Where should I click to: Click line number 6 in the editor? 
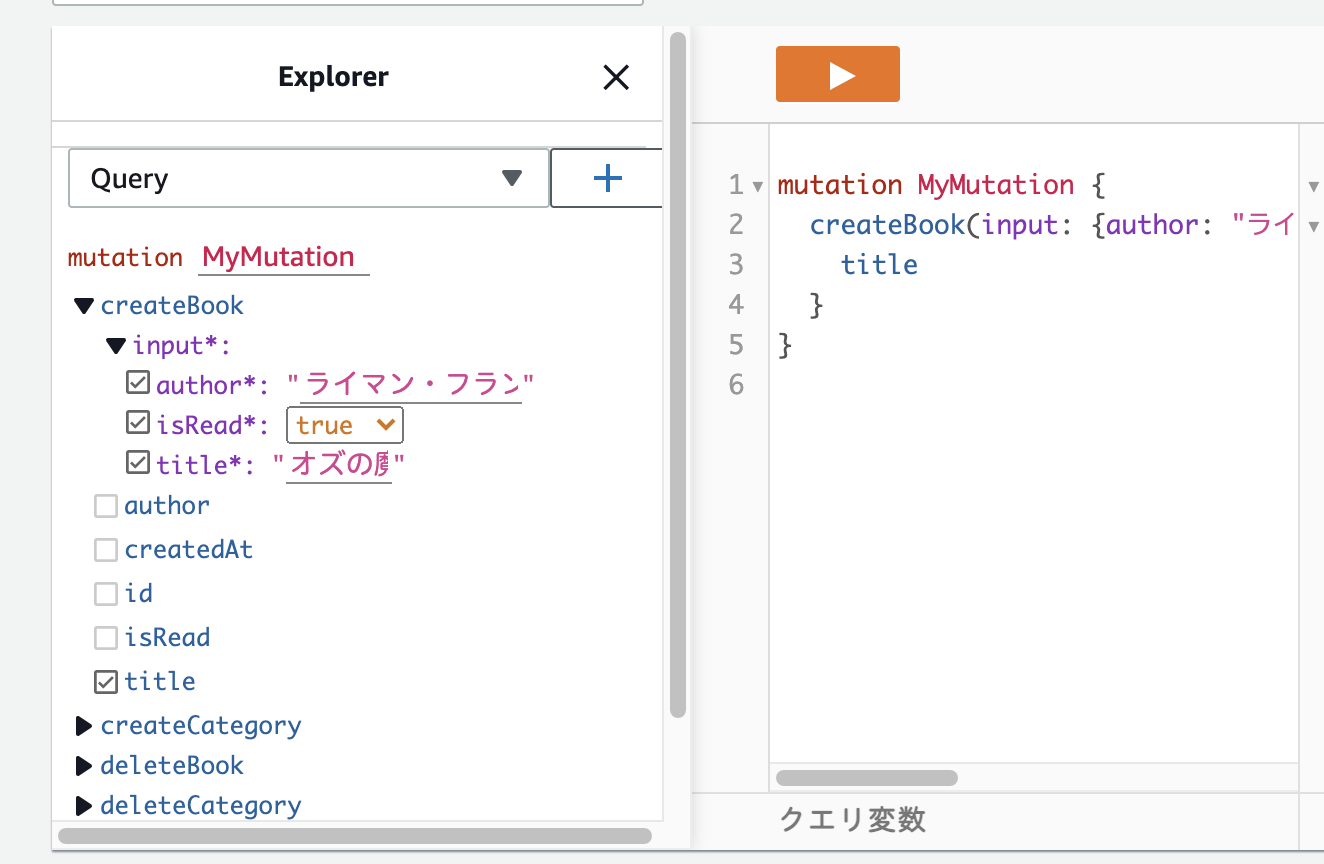[737, 385]
